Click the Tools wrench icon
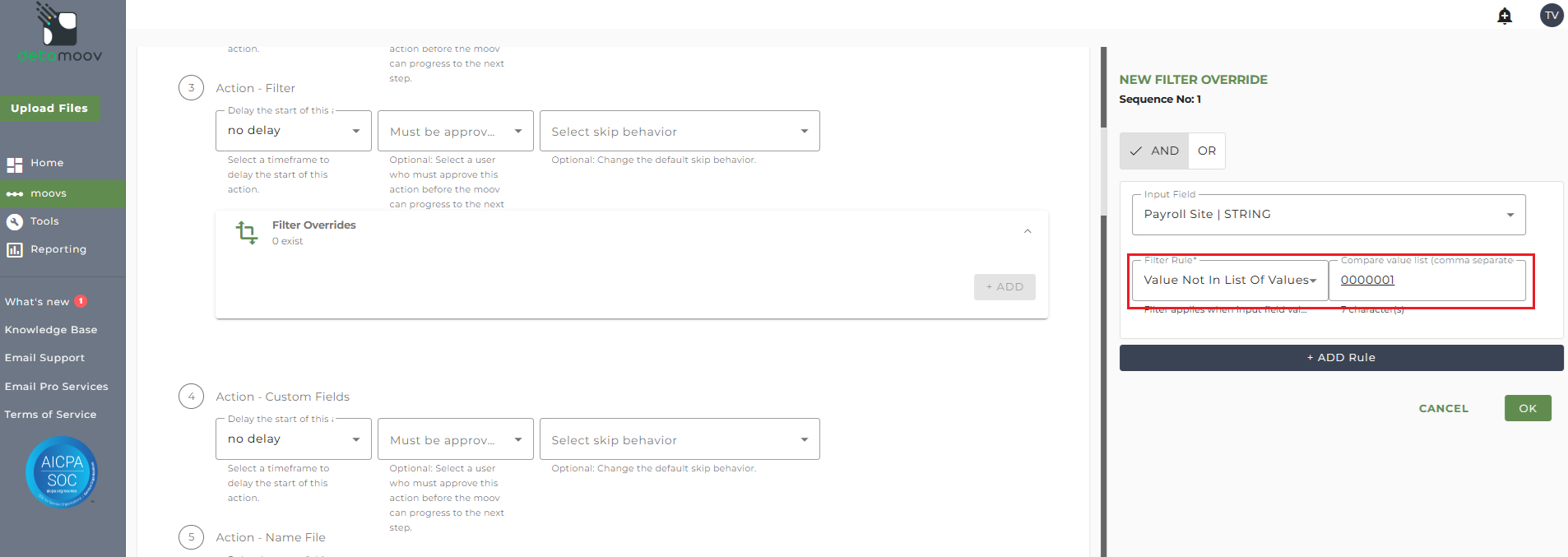 (x=15, y=222)
